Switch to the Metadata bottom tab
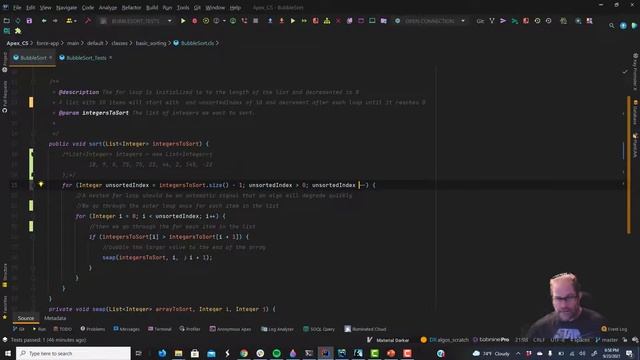 point(55,318)
